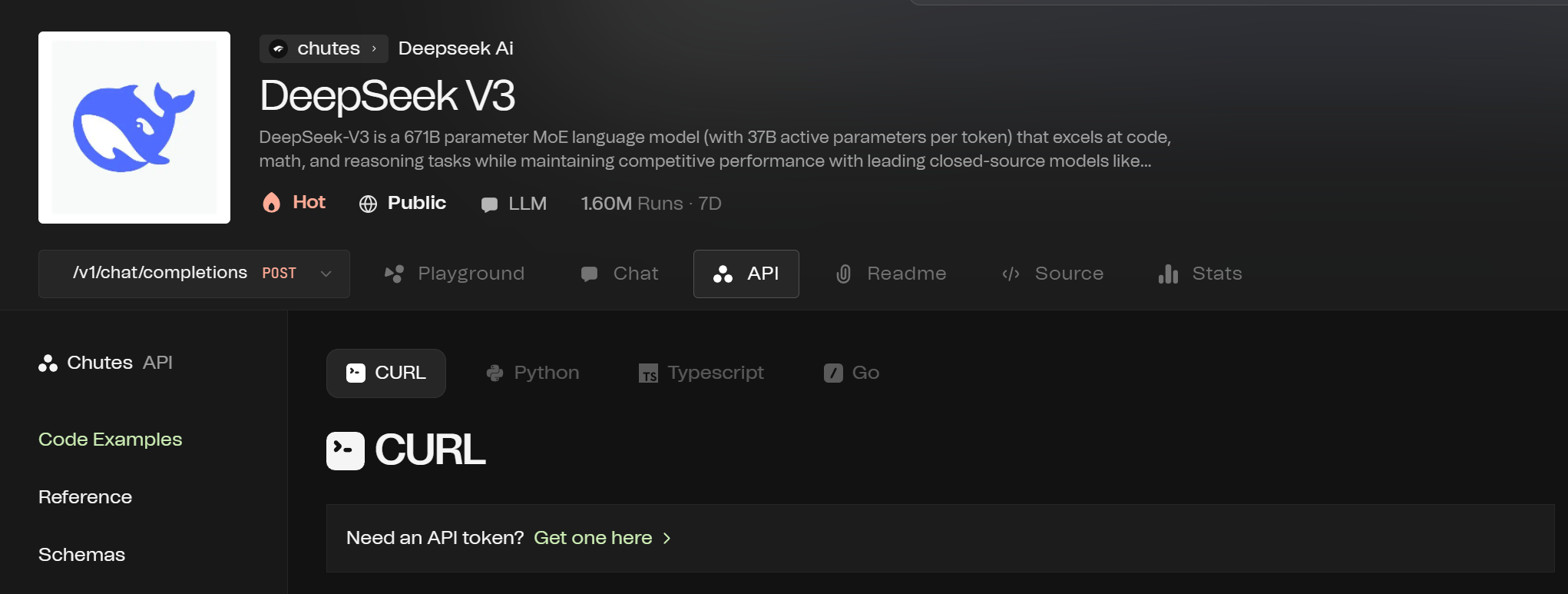Click the Public globe icon

pos(368,204)
